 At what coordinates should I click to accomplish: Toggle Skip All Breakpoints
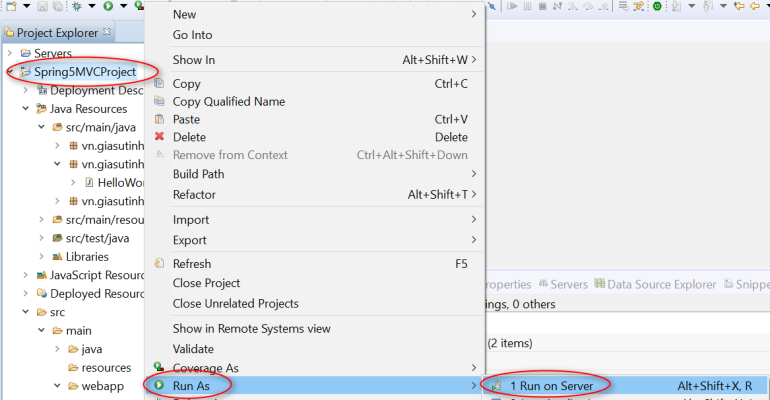[492, 6]
